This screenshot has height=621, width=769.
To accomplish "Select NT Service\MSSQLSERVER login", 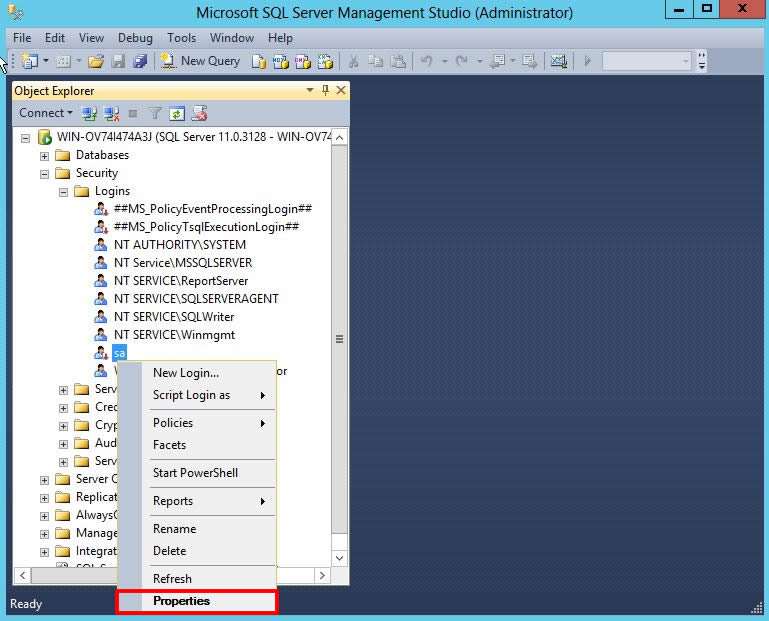I will pos(183,263).
